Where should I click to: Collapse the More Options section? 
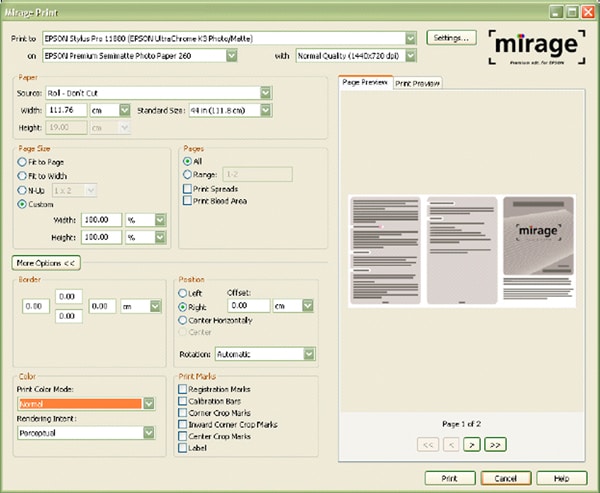point(46,262)
